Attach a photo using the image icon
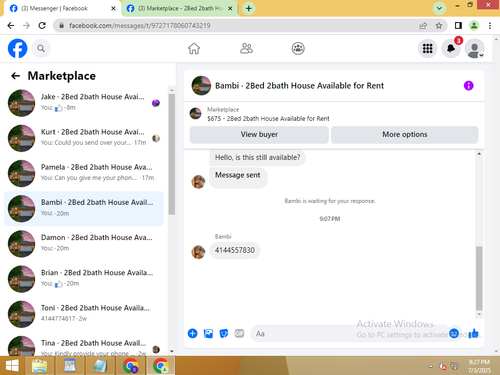This screenshot has height=375, width=500. [208, 333]
